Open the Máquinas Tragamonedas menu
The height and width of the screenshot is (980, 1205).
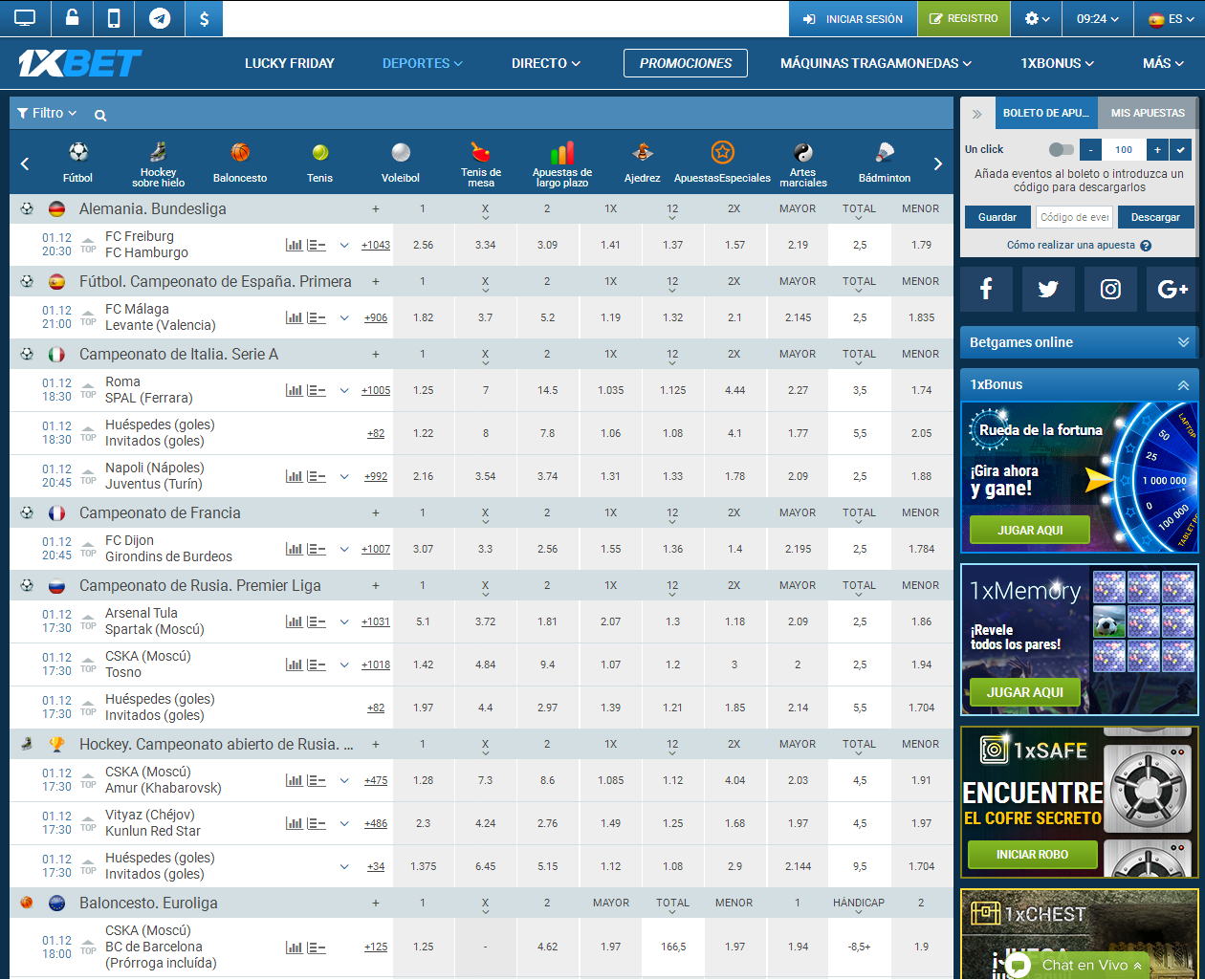[876, 63]
